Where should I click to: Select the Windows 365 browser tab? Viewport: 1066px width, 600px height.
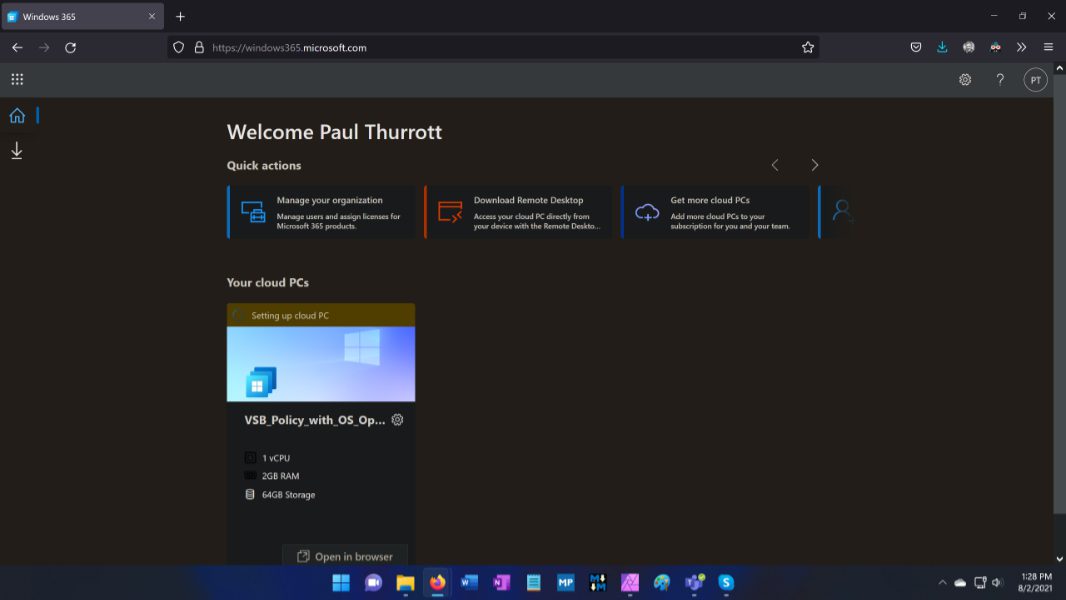point(80,17)
